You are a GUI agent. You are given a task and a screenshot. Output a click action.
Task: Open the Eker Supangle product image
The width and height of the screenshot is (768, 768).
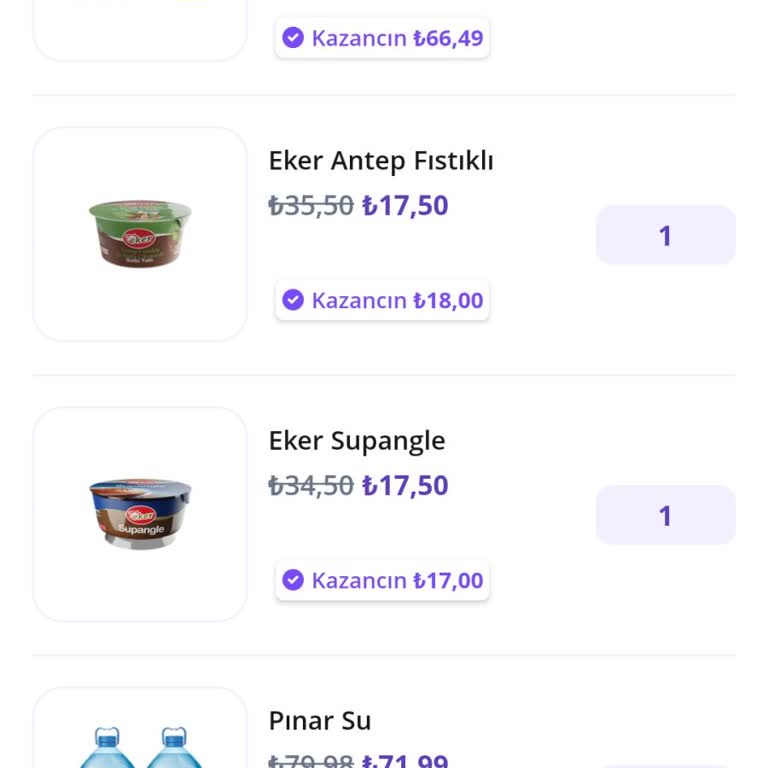140,514
